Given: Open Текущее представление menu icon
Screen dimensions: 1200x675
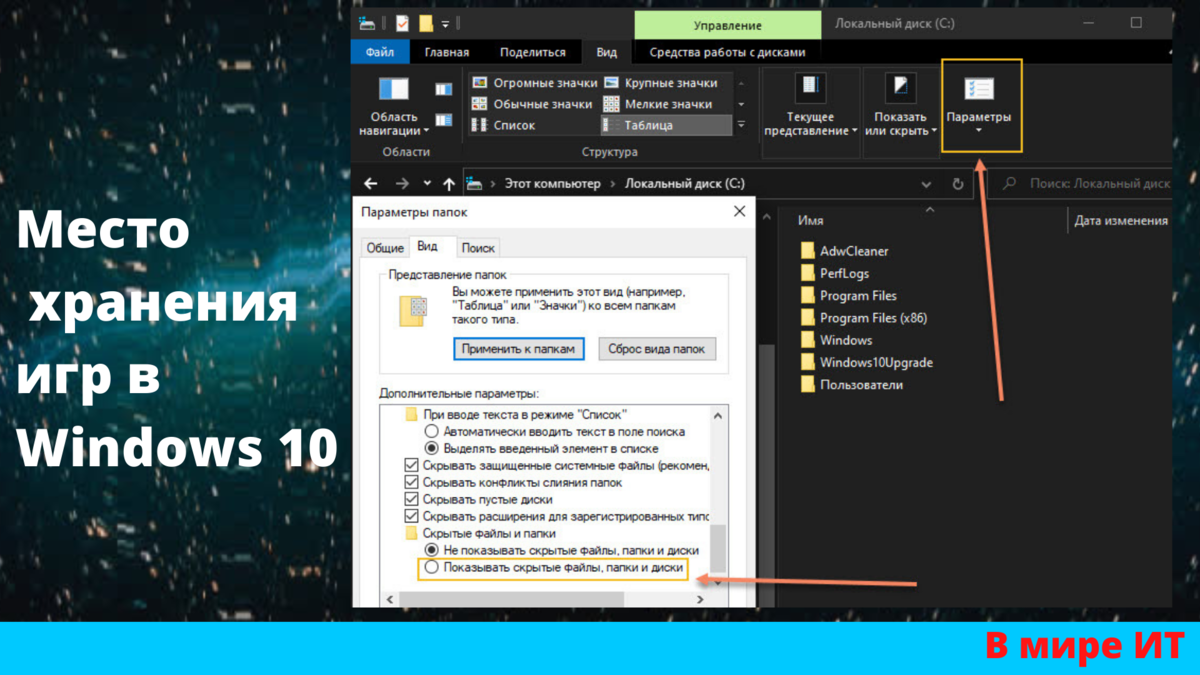Looking at the screenshot, I should (810, 88).
